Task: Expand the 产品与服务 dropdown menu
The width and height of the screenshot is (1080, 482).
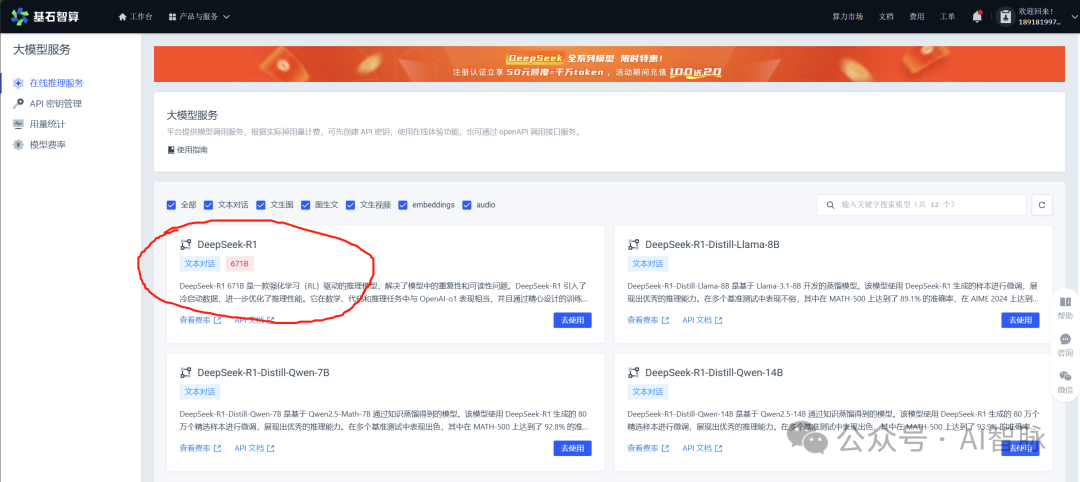Action: [199, 17]
